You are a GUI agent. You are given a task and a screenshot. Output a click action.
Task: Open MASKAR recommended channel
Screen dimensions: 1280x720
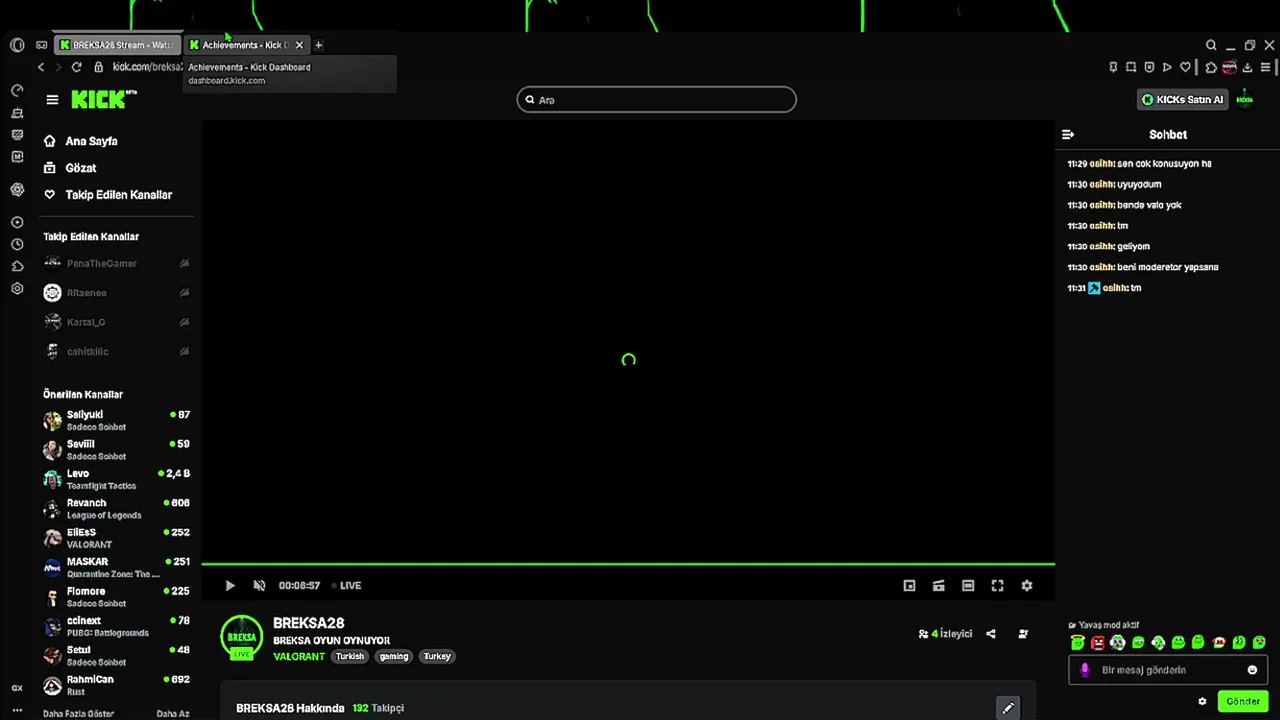(x=117, y=568)
